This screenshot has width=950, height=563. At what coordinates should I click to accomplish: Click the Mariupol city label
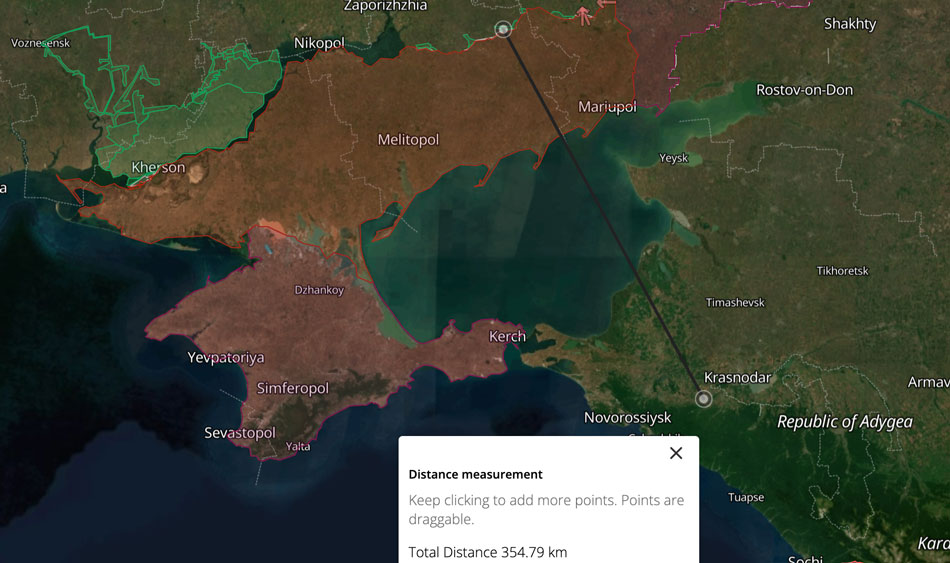pyautogui.click(x=607, y=107)
